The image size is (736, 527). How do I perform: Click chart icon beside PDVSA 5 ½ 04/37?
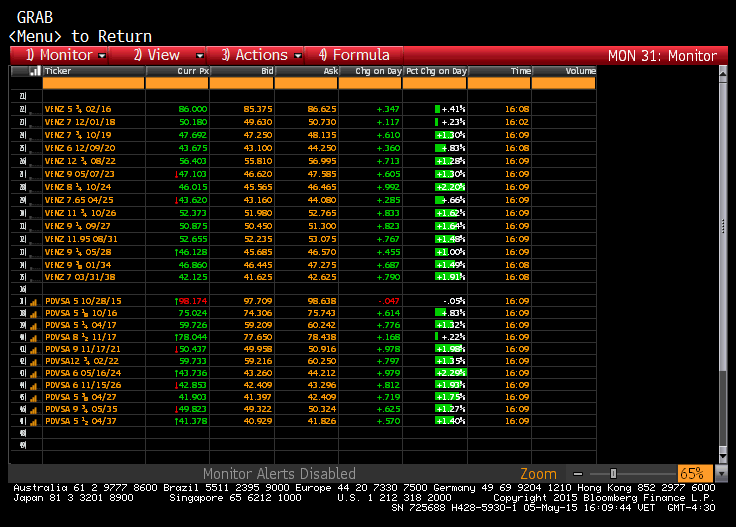(33, 422)
